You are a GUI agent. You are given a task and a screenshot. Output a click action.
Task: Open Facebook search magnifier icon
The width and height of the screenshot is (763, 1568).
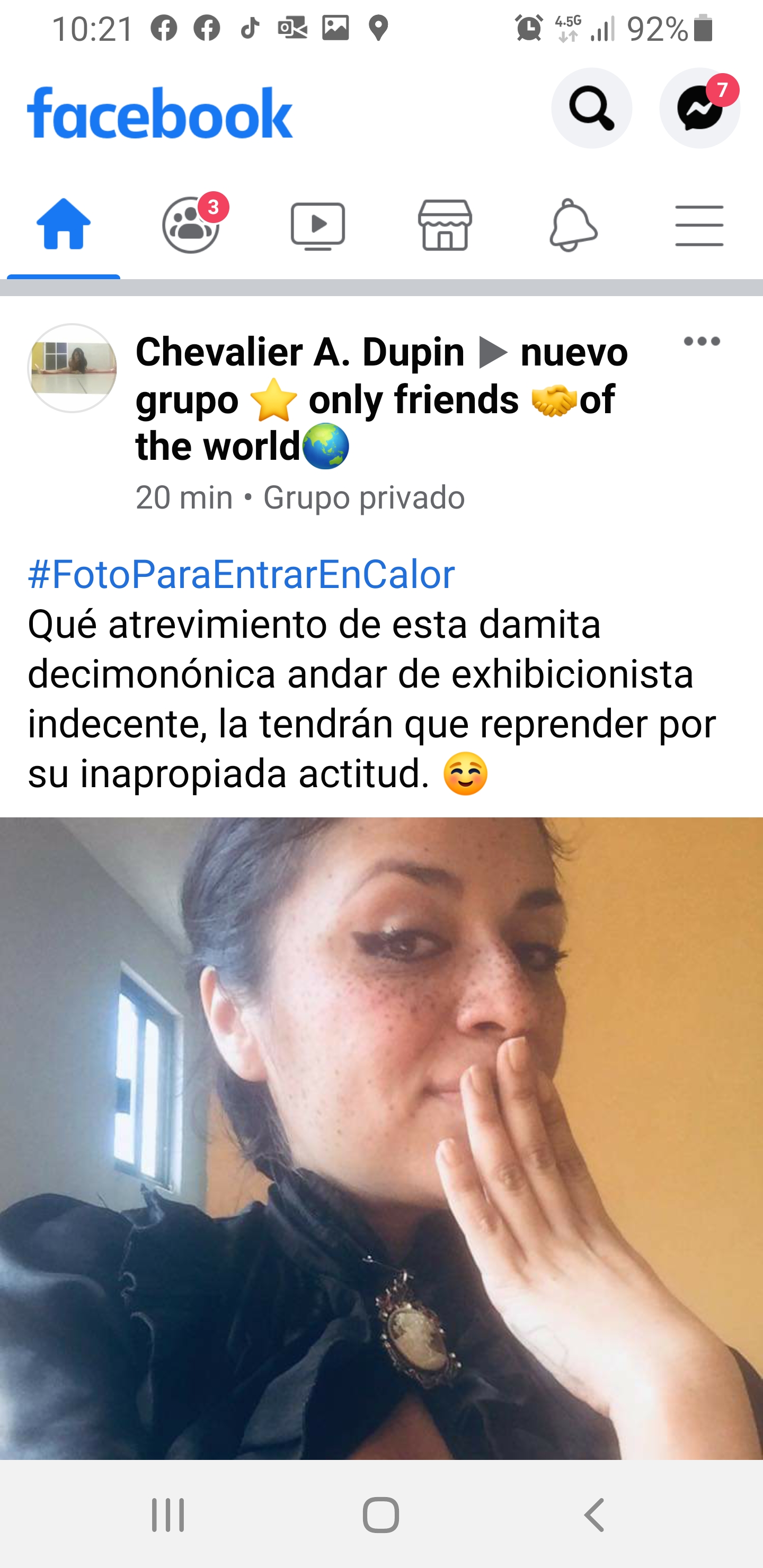point(591,108)
